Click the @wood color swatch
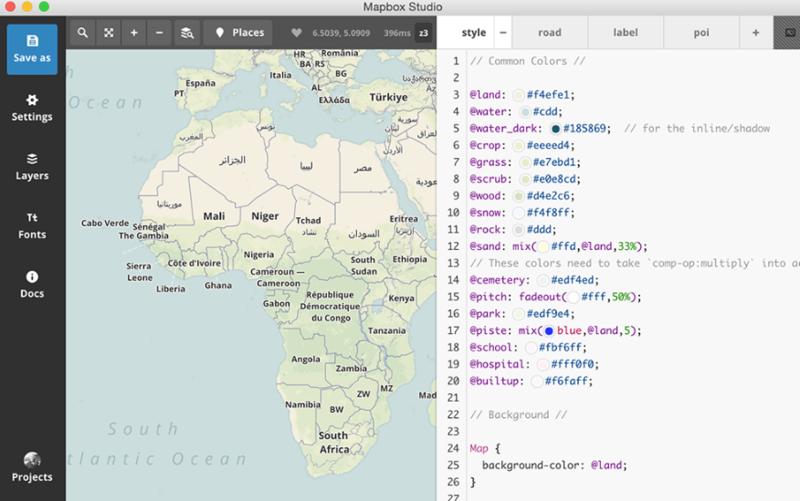 (518, 196)
